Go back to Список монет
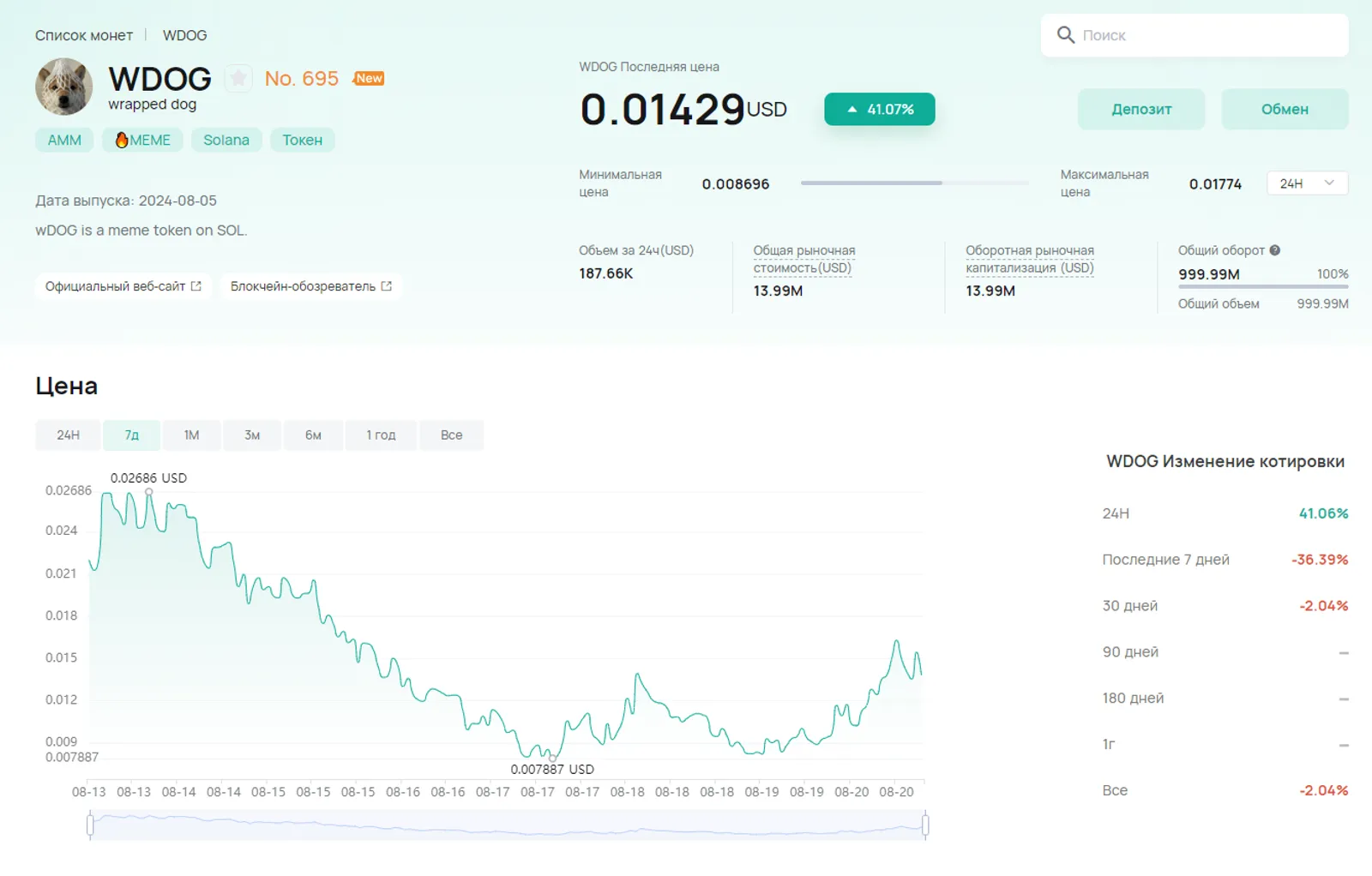This screenshot has width=1372, height=876. click(x=84, y=35)
